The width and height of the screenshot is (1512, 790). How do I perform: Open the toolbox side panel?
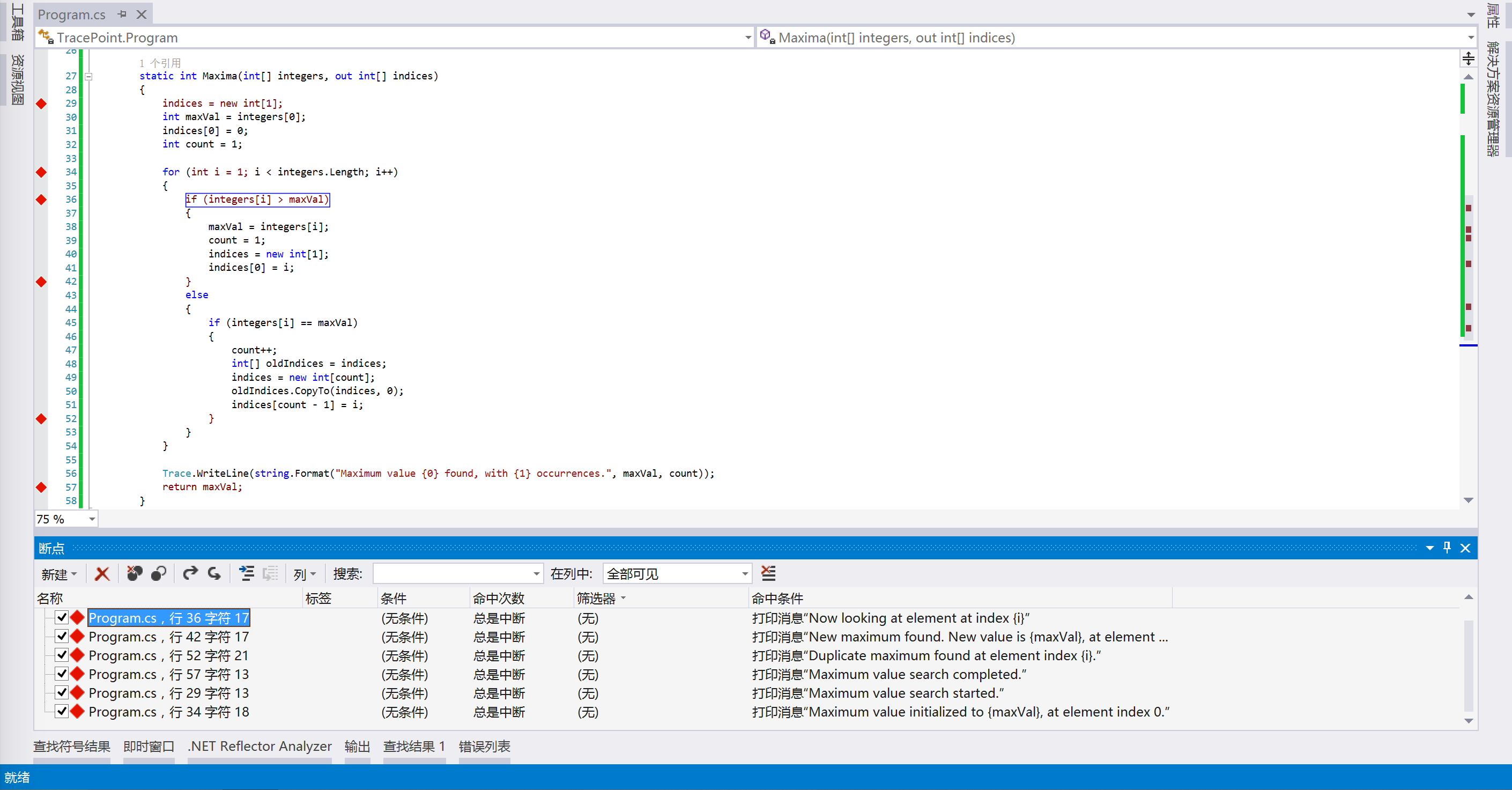pyautogui.click(x=18, y=23)
